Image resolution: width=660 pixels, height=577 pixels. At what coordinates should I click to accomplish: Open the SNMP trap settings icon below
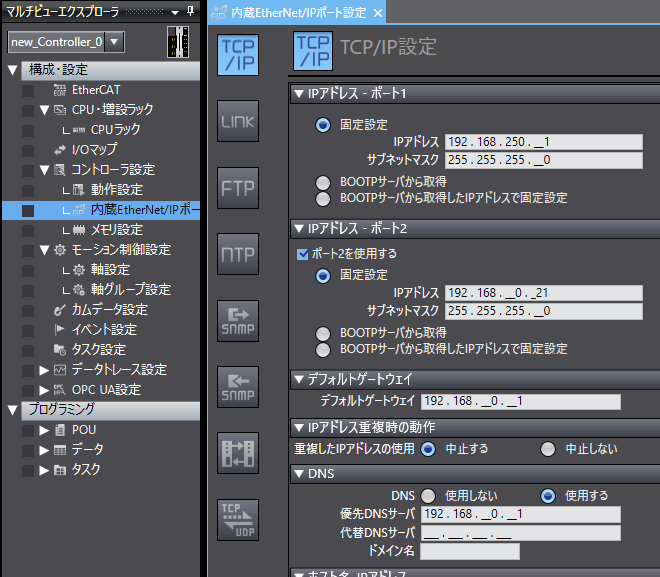click(237, 386)
